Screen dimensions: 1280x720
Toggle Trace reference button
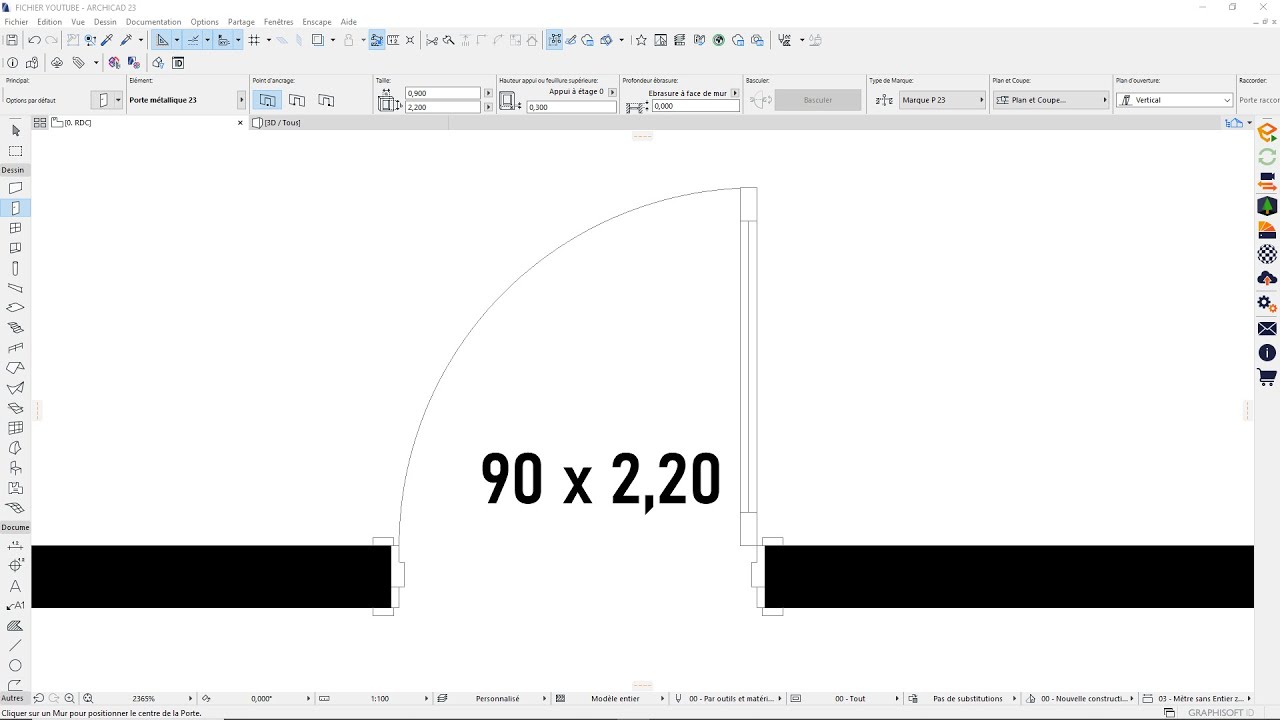point(318,40)
